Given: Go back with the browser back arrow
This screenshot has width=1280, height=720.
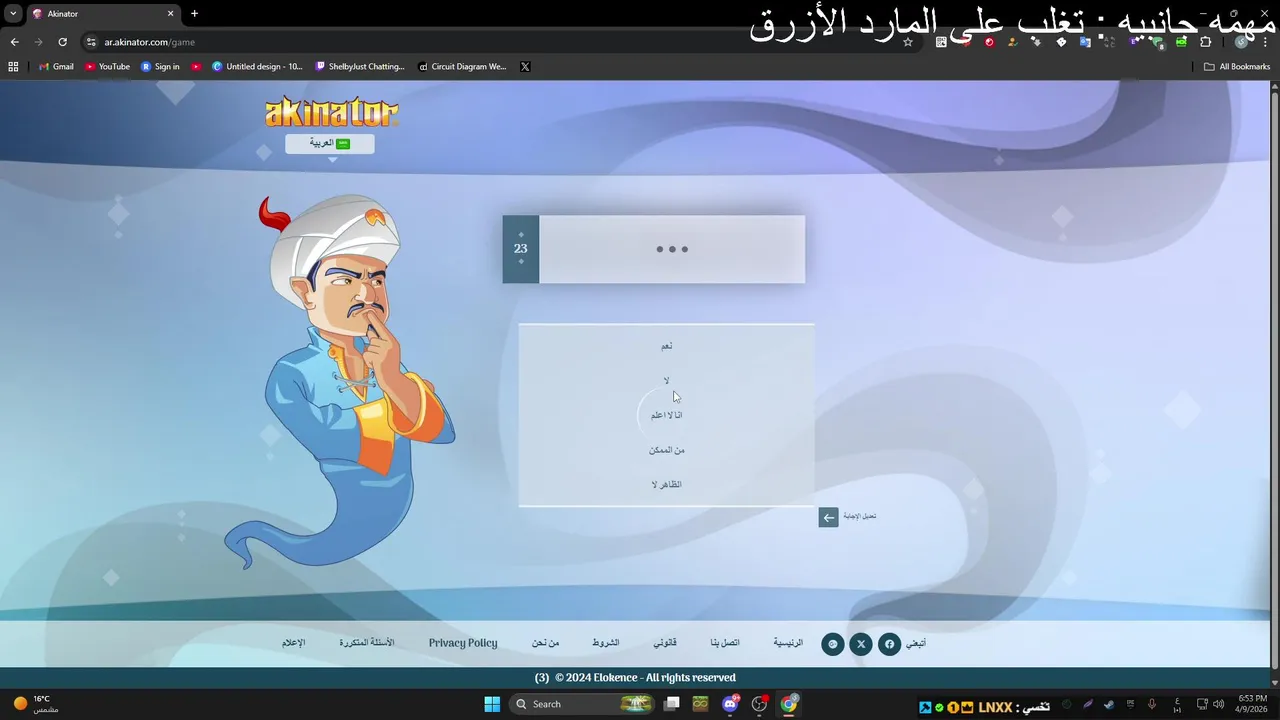Looking at the screenshot, I should (14, 42).
